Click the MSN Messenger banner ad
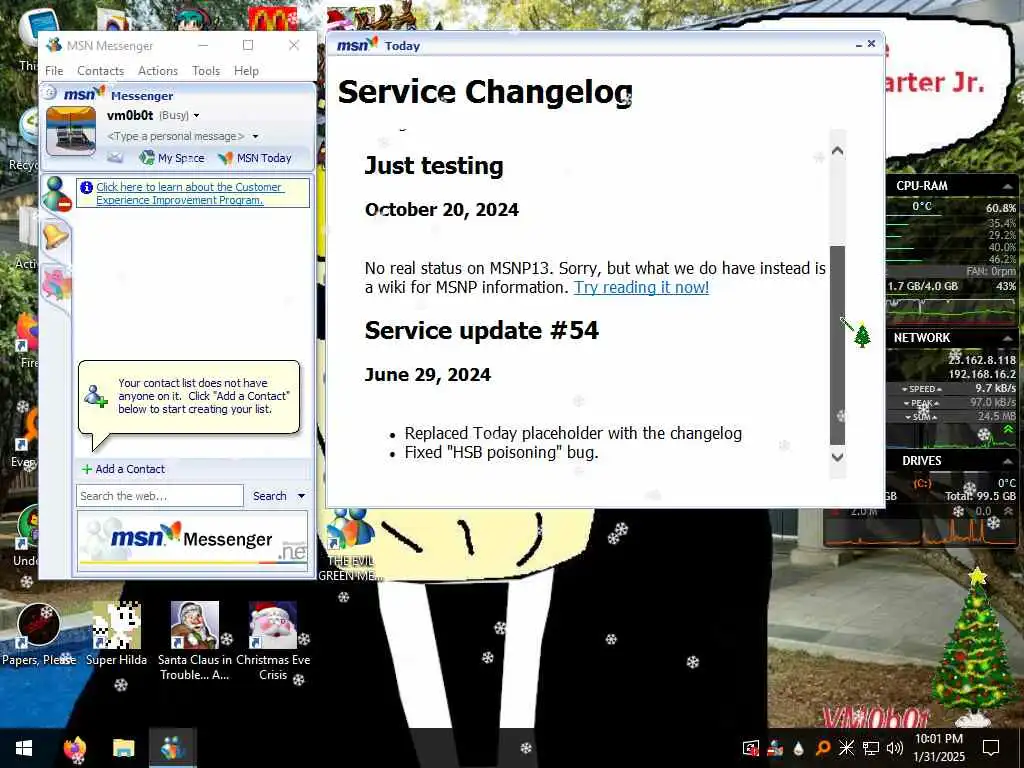This screenshot has width=1024, height=768. click(193, 541)
